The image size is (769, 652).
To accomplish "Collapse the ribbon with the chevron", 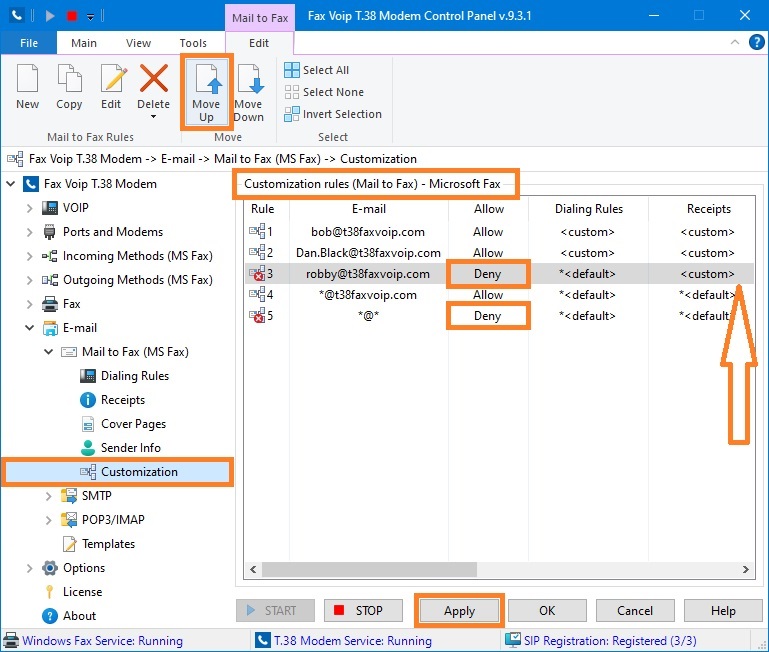I will [735, 42].
